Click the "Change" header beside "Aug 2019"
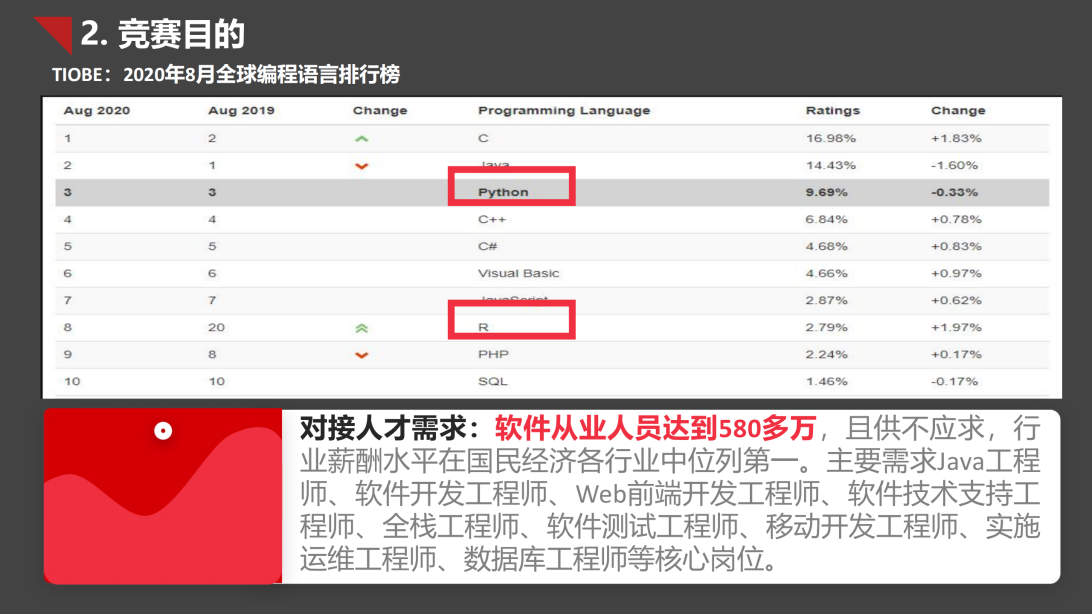1092x614 pixels. 380,111
